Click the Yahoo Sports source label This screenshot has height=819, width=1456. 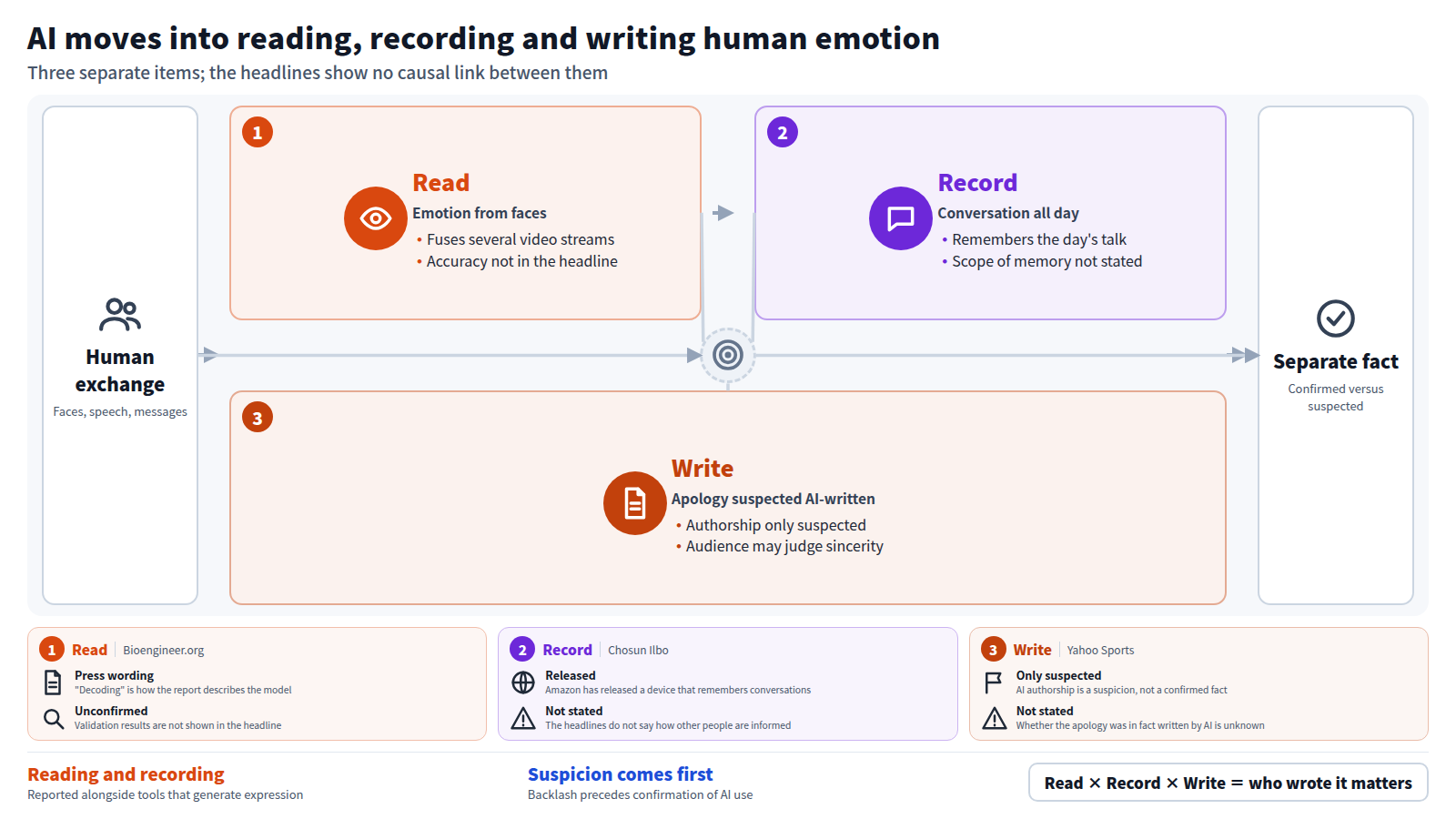click(x=1100, y=650)
